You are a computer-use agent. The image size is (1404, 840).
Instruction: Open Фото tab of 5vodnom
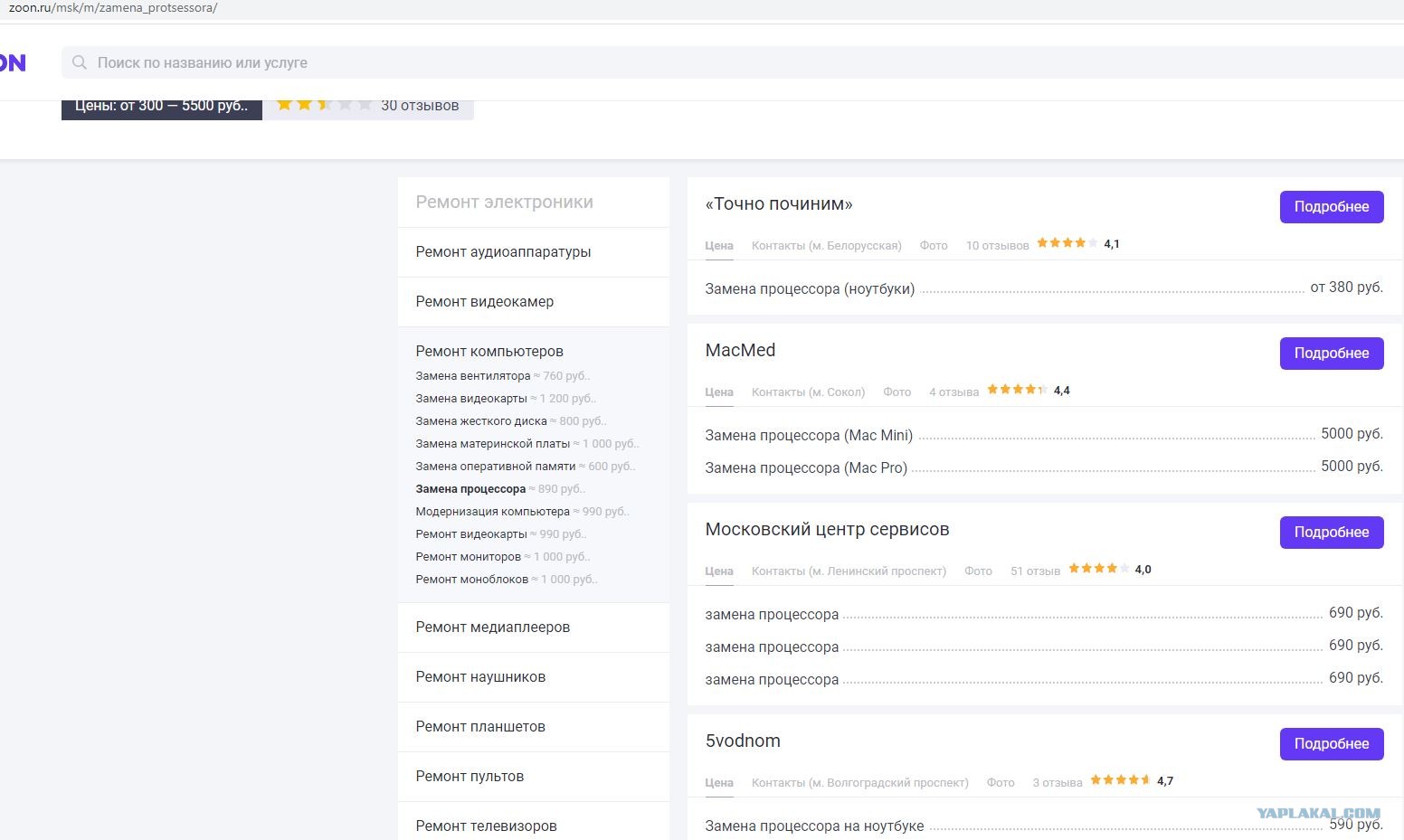(1001, 783)
